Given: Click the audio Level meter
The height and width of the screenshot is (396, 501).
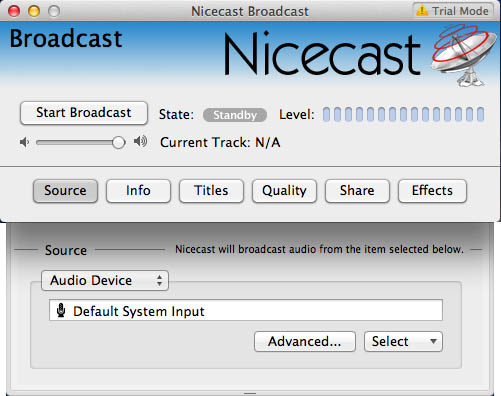Looking at the screenshot, I should [403, 114].
